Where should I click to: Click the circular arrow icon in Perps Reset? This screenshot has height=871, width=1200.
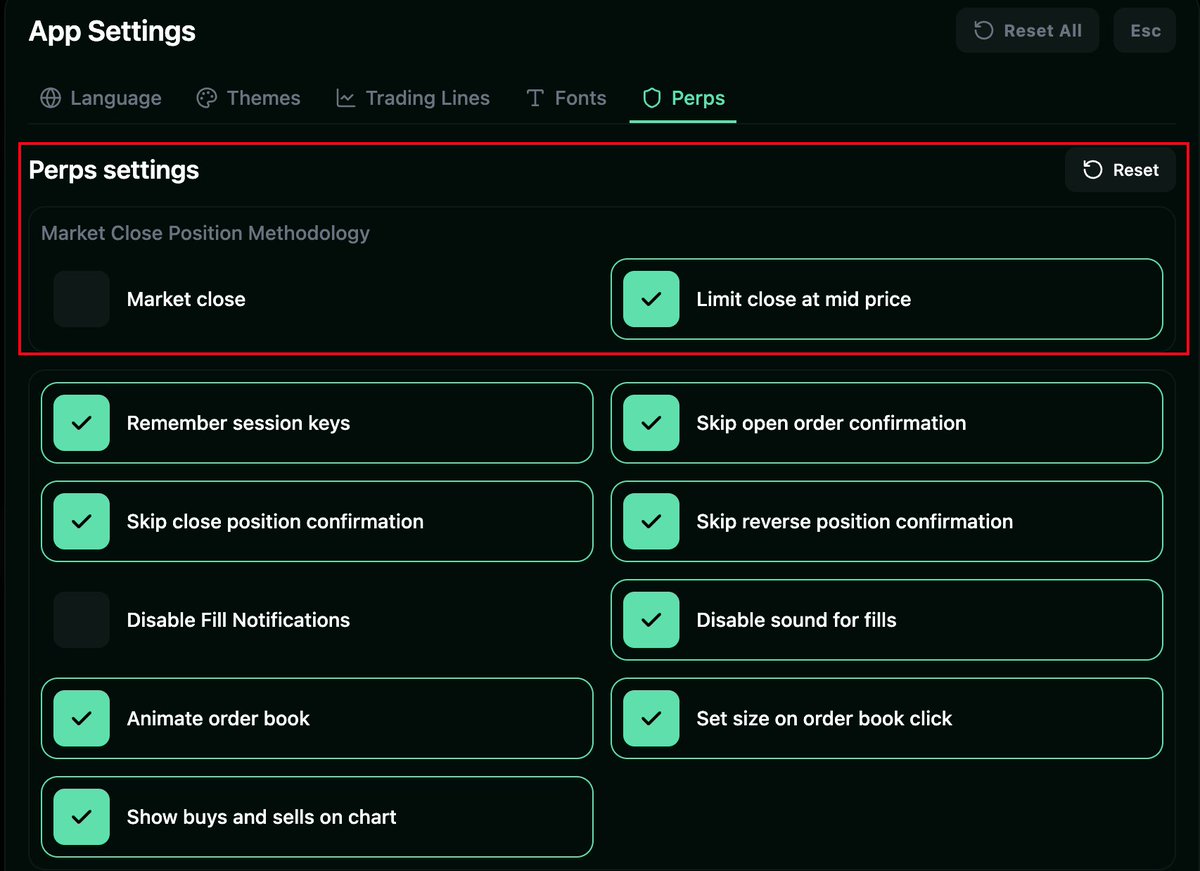coord(1093,170)
